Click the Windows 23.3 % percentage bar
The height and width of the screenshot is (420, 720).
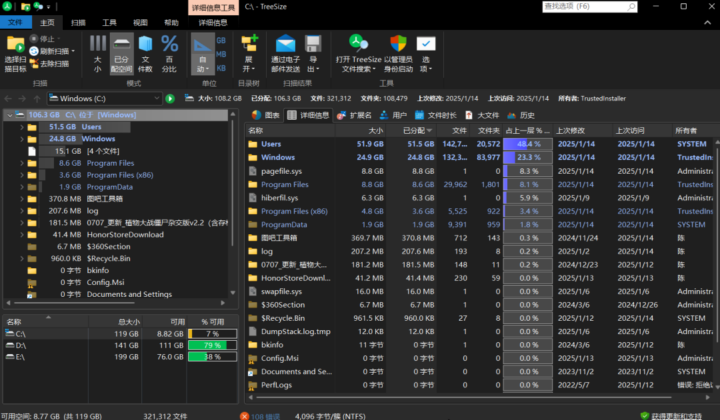[x=528, y=157]
